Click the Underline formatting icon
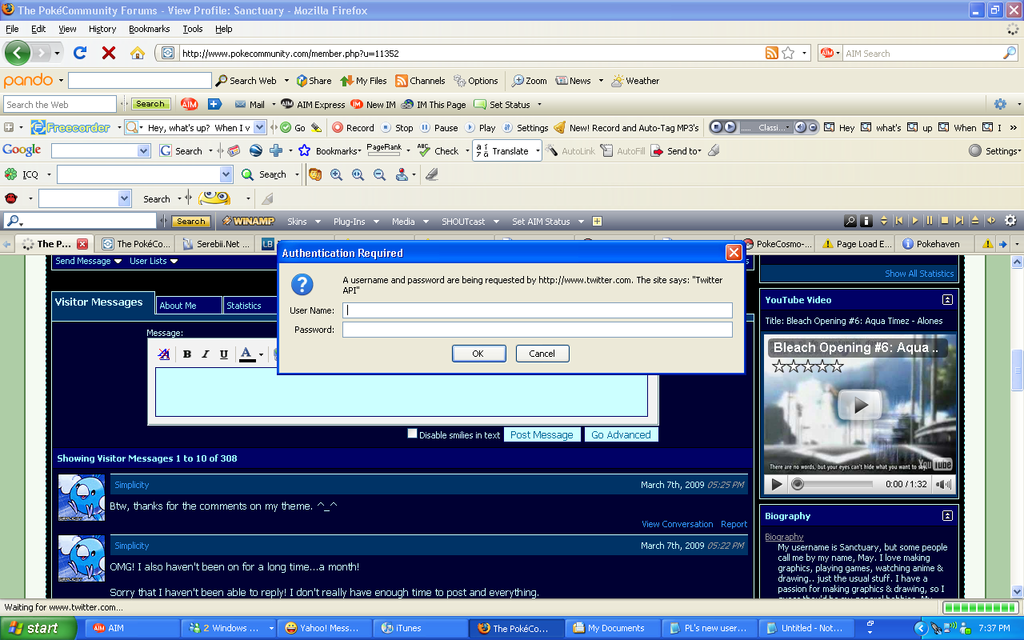Image resolution: width=1024 pixels, height=640 pixels. [223, 354]
